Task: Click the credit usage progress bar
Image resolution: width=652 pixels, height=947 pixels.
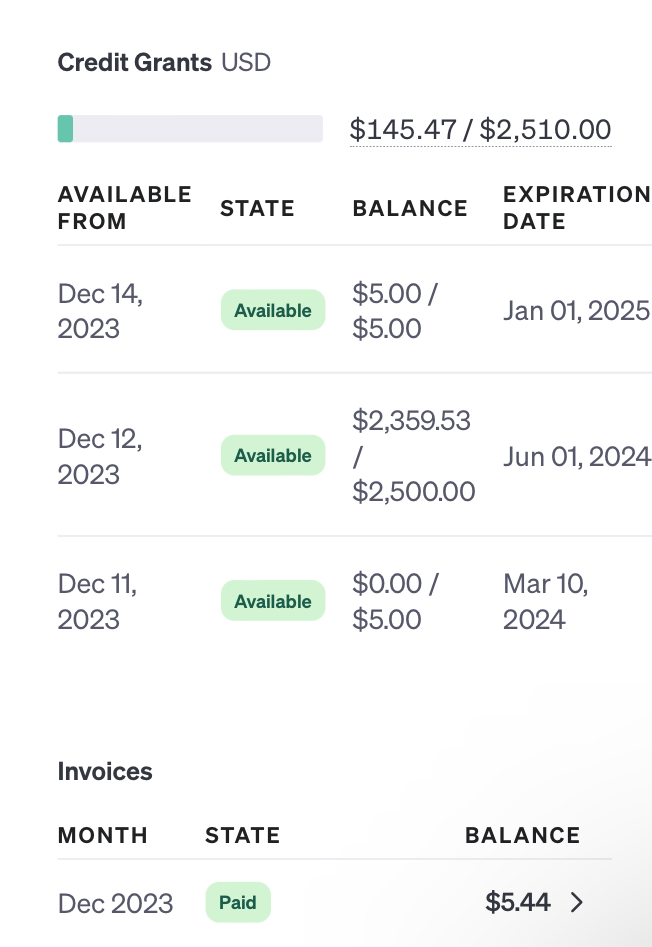Action: point(190,129)
